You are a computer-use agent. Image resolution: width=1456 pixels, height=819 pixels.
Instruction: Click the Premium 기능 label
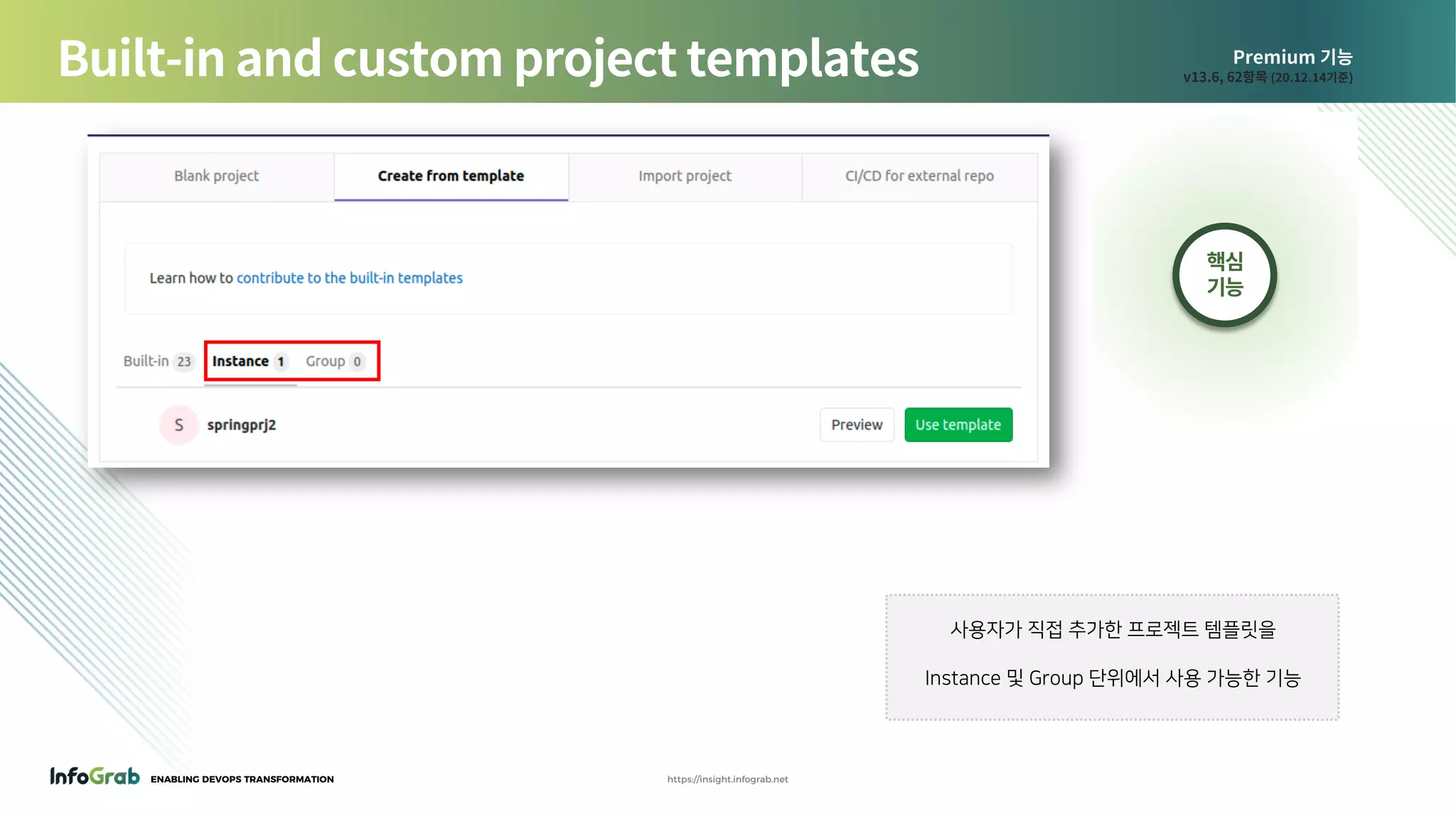click(1292, 57)
